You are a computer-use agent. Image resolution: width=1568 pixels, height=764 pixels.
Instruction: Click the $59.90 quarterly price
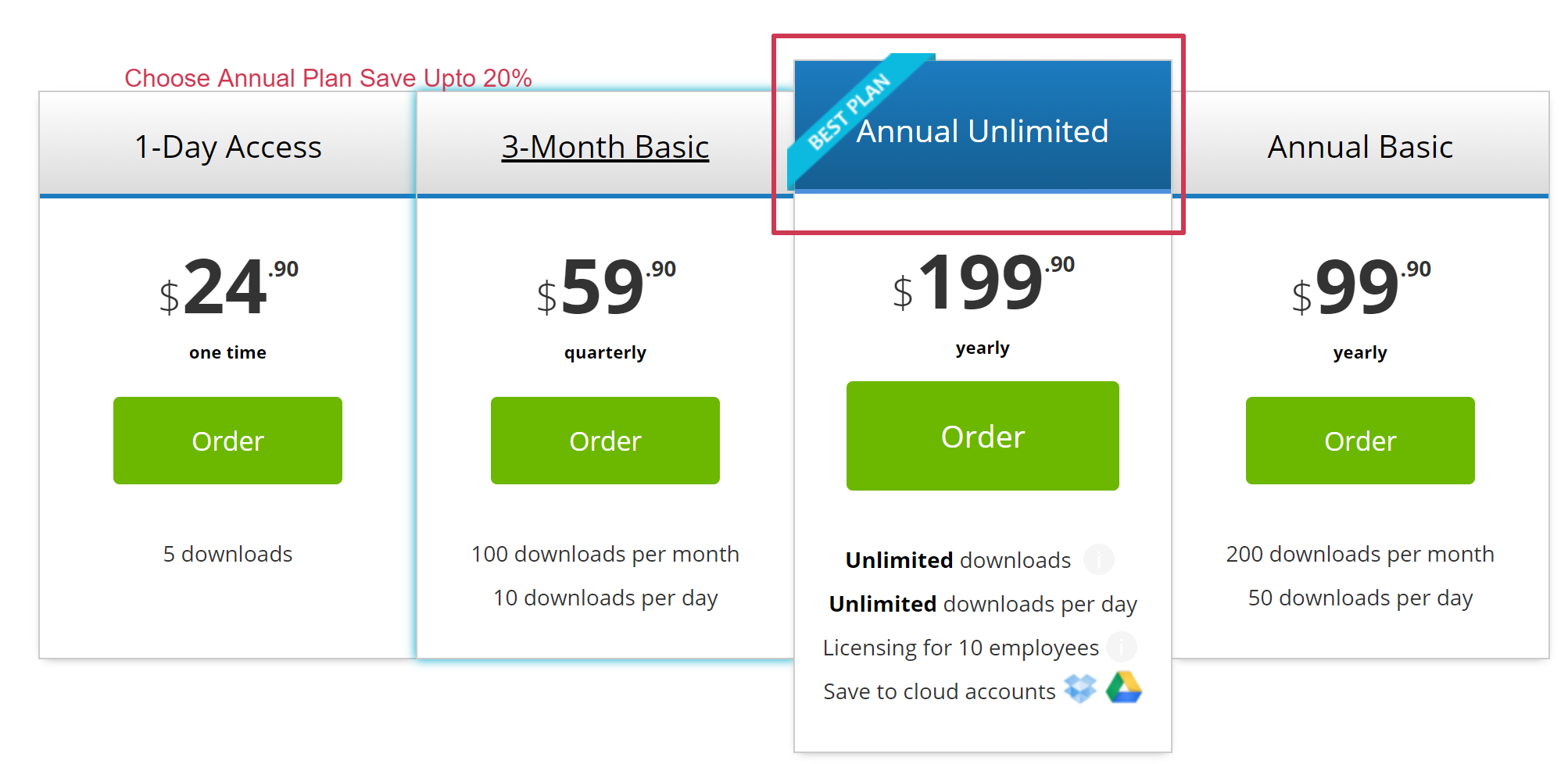(605, 287)
